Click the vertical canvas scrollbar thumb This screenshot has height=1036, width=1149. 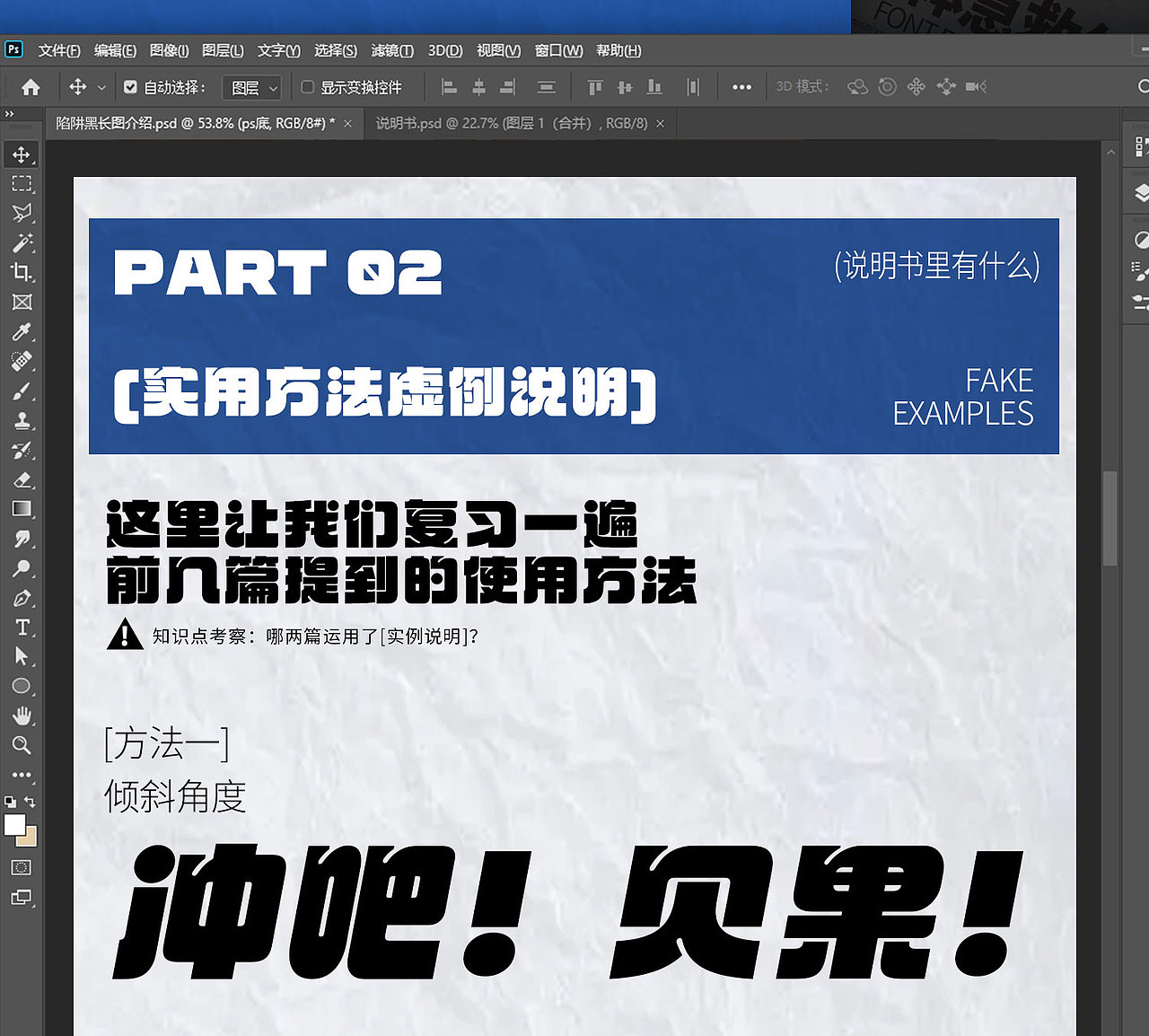coord(1110,518)
